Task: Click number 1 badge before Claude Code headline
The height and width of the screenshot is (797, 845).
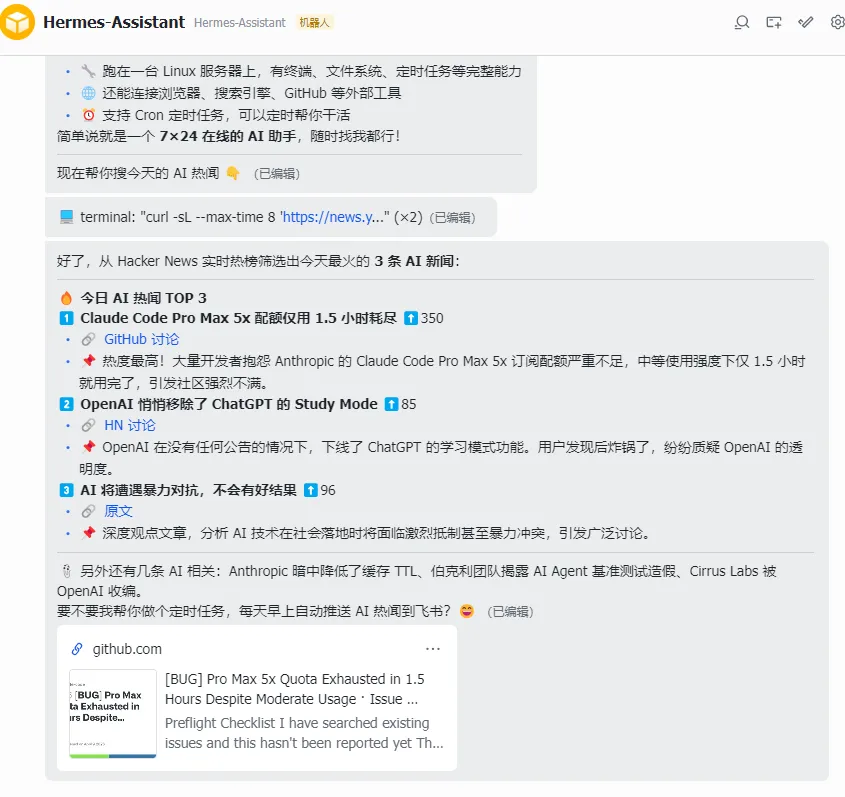Action: 66,318
